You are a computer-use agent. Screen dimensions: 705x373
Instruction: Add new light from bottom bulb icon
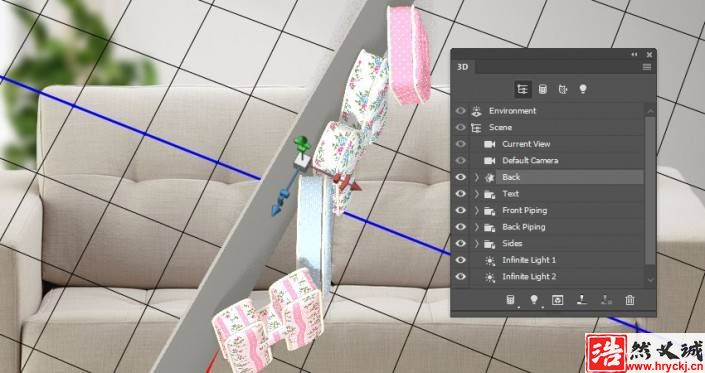click(x=534, y=300)
